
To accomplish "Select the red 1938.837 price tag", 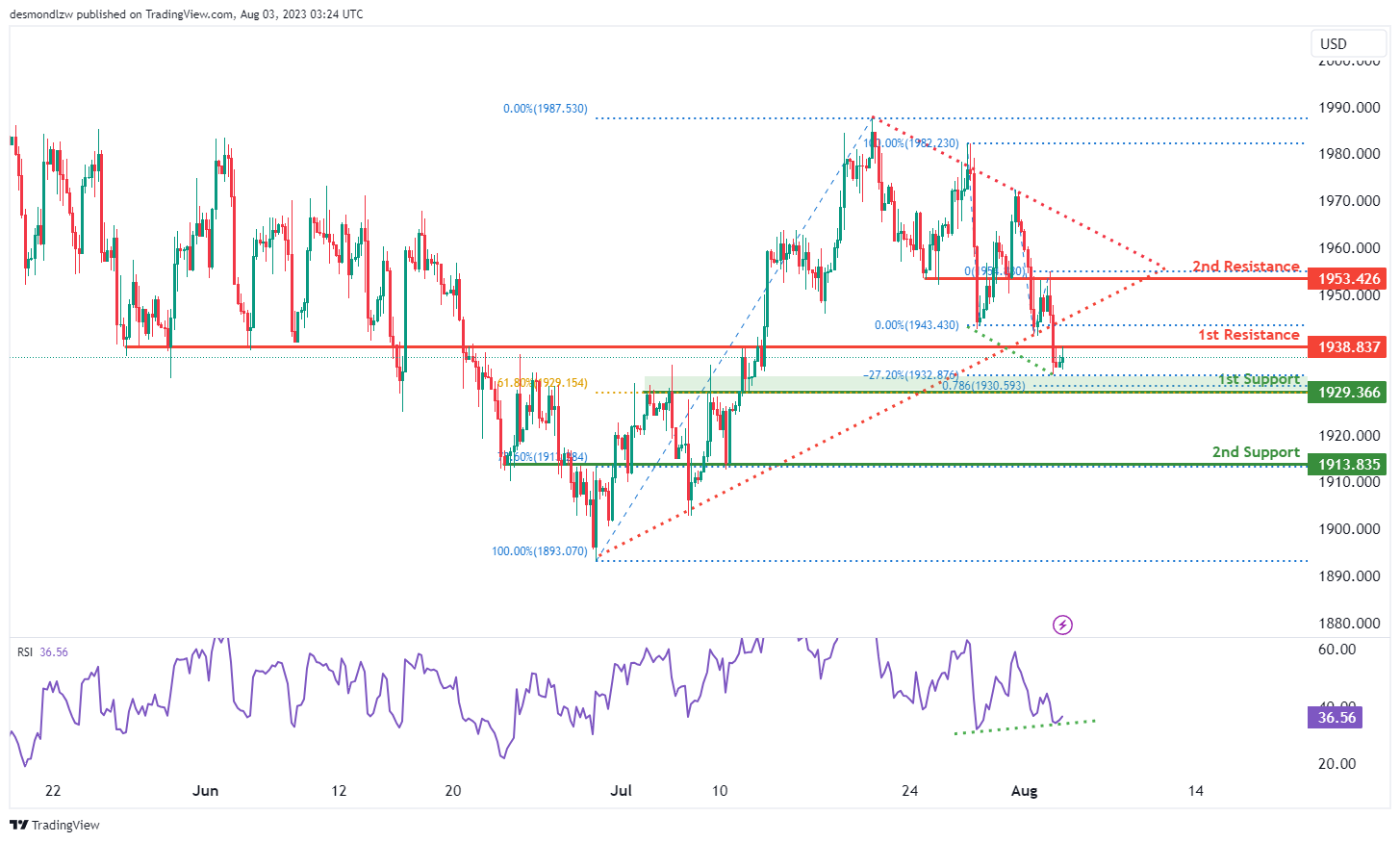I will (x=1347, y=347).
